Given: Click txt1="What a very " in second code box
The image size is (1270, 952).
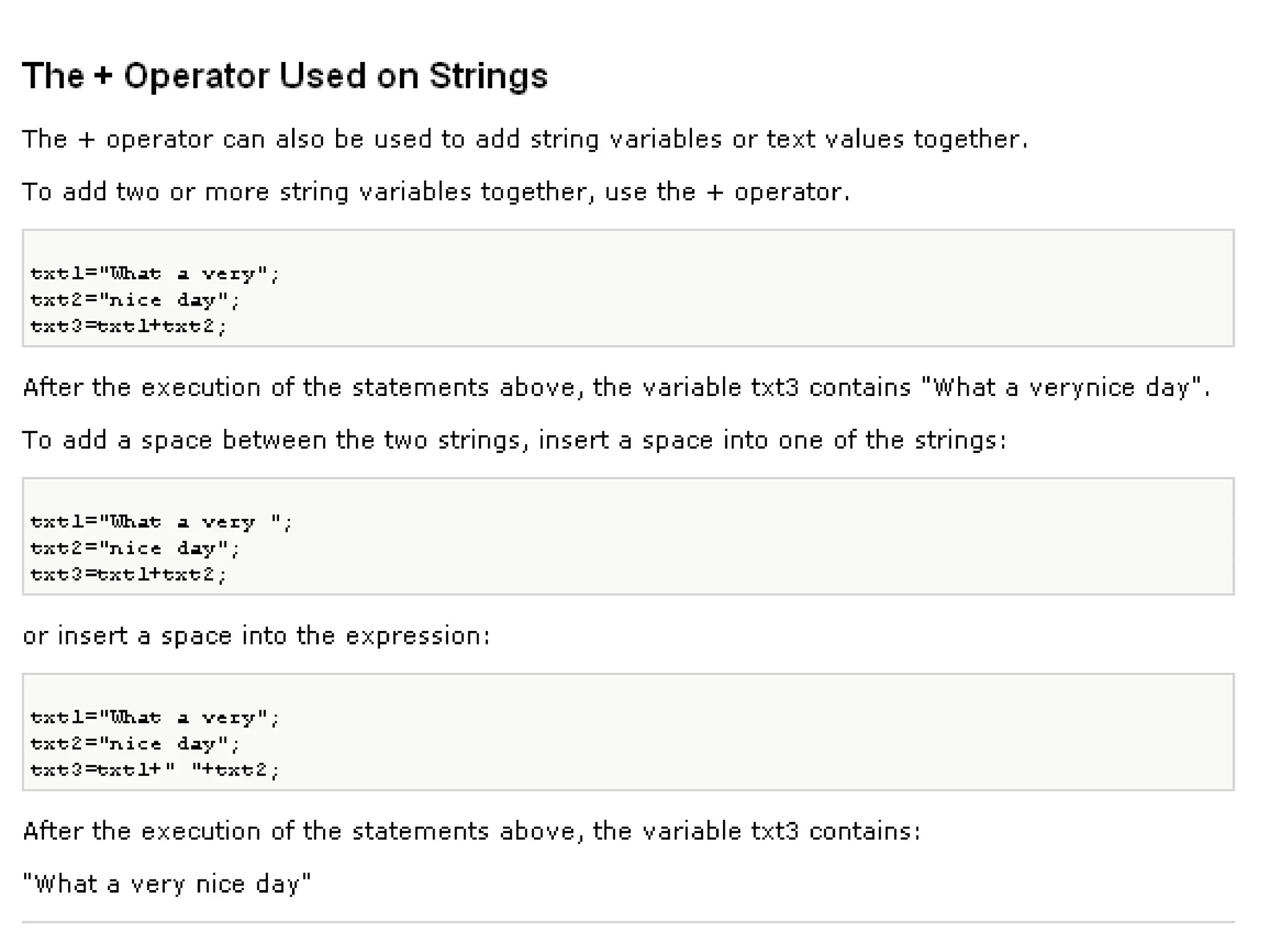Looking at the screenshot, I should 161,522.
